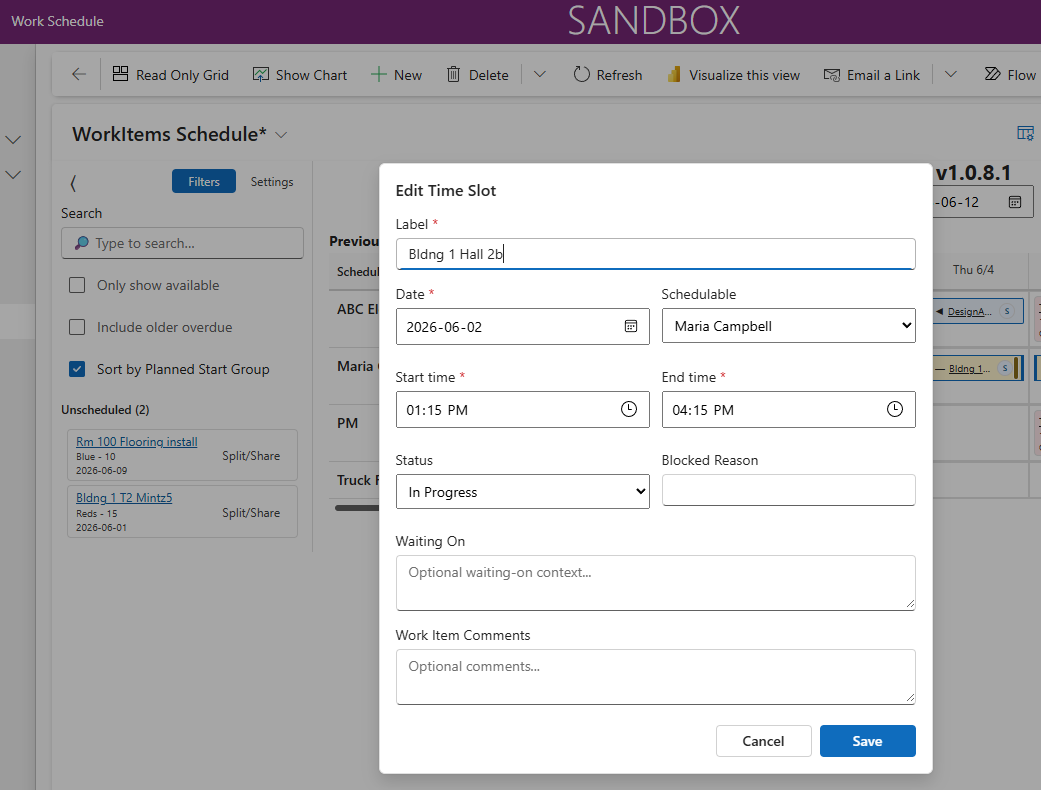
Task: Click the horizontal scrollbar under Truck row
Action: (357, 508)
